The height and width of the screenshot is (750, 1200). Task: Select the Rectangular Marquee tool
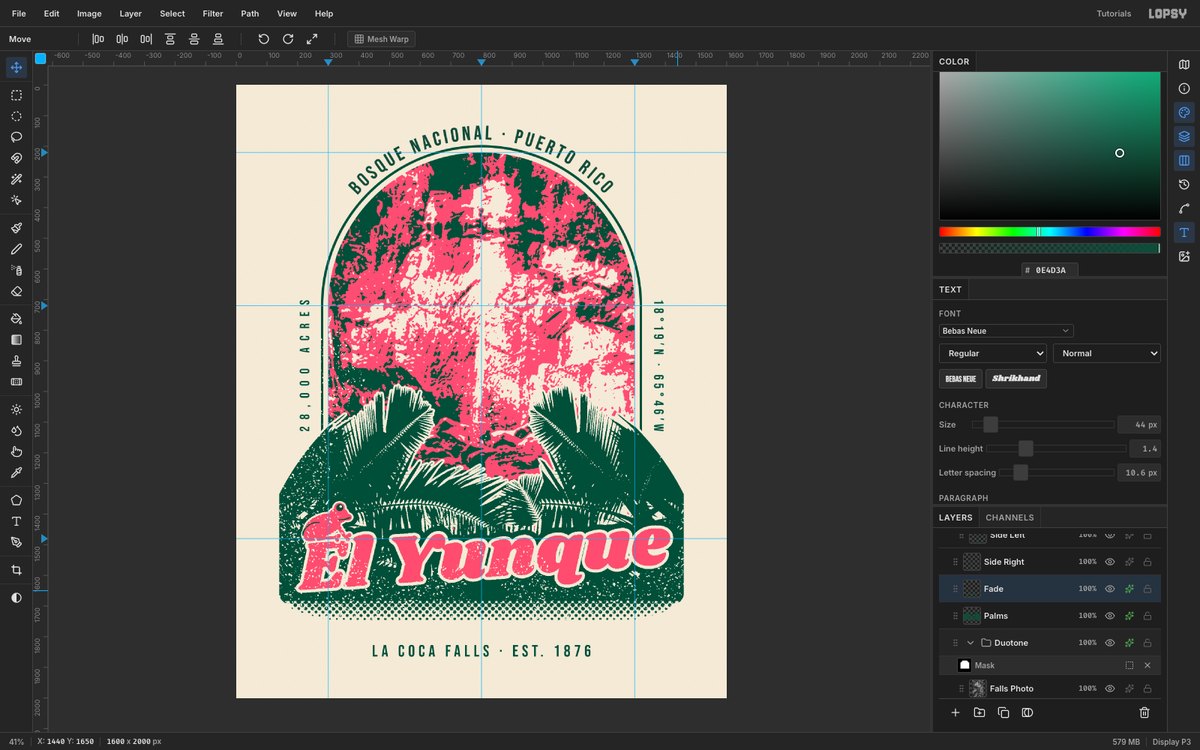tap(16, 95)
